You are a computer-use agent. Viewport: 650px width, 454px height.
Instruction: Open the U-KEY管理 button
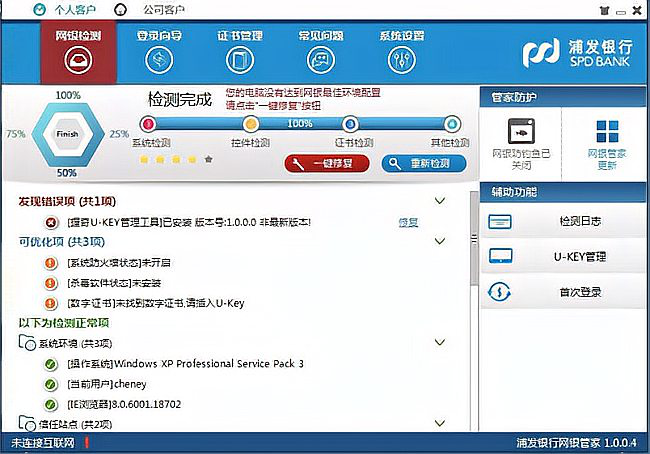click(x=563, y=257)
